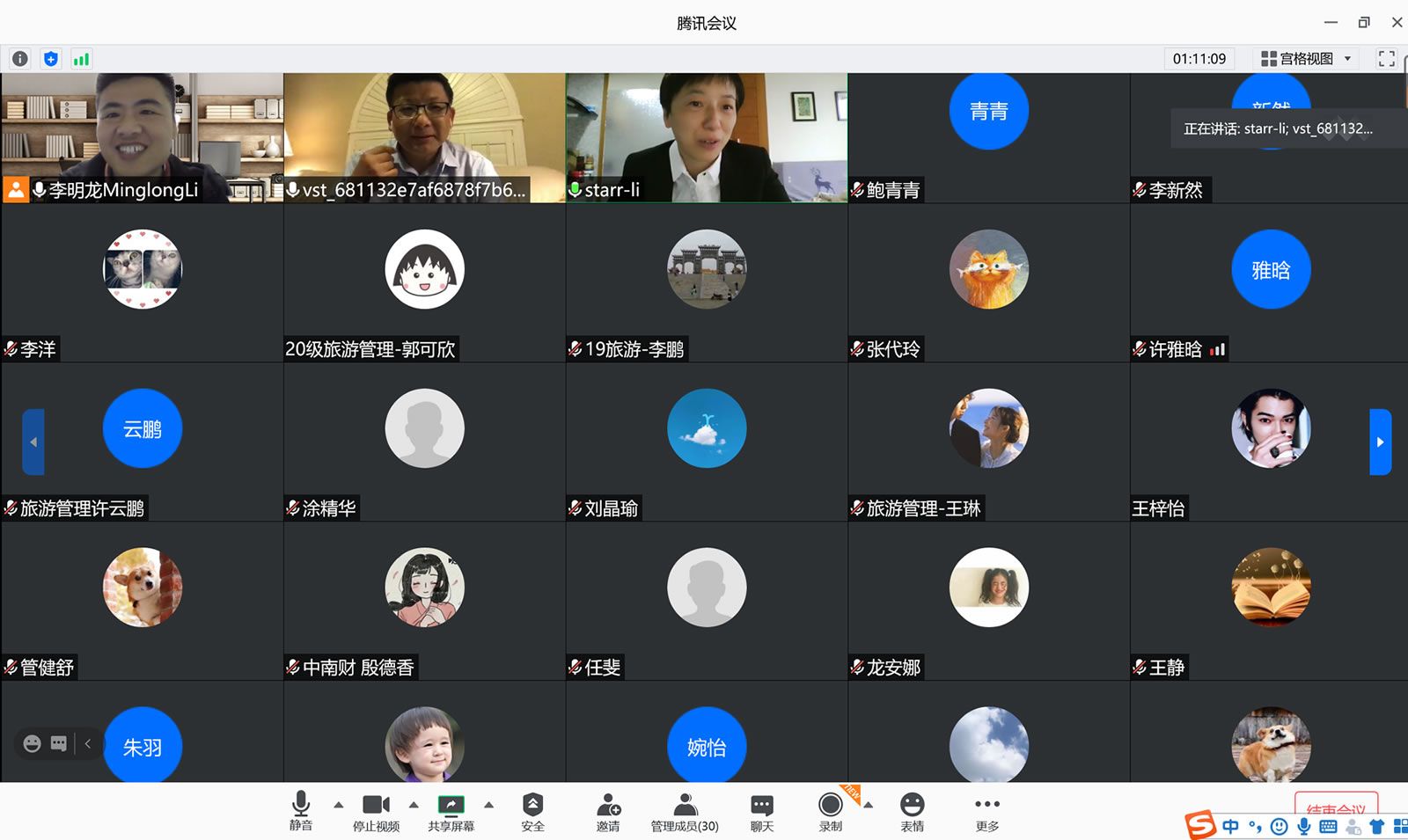Click the 雅晗 avatar of 许雅晗
This screenshot has width=1408, height=840.
(1271, 269)
